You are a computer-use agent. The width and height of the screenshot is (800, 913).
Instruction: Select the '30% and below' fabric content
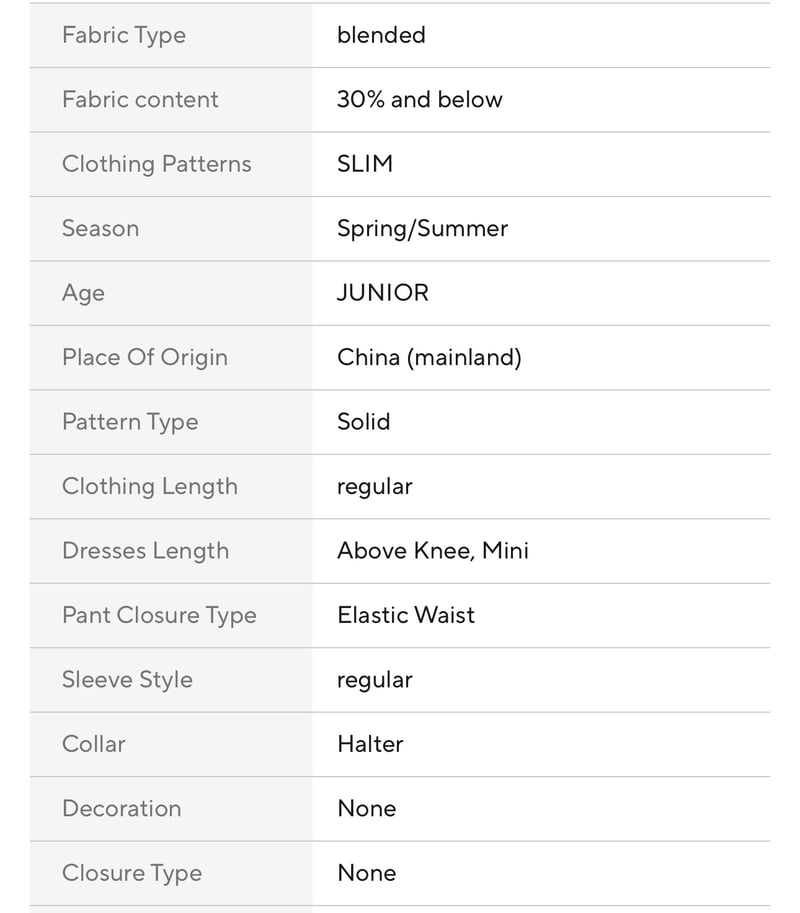point(419,100)
